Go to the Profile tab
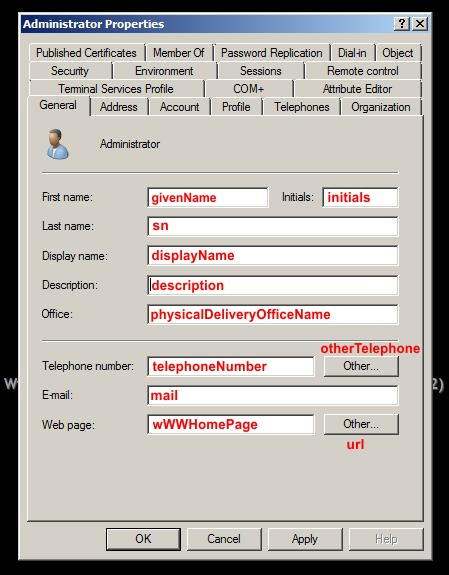 tap(236, 107)
